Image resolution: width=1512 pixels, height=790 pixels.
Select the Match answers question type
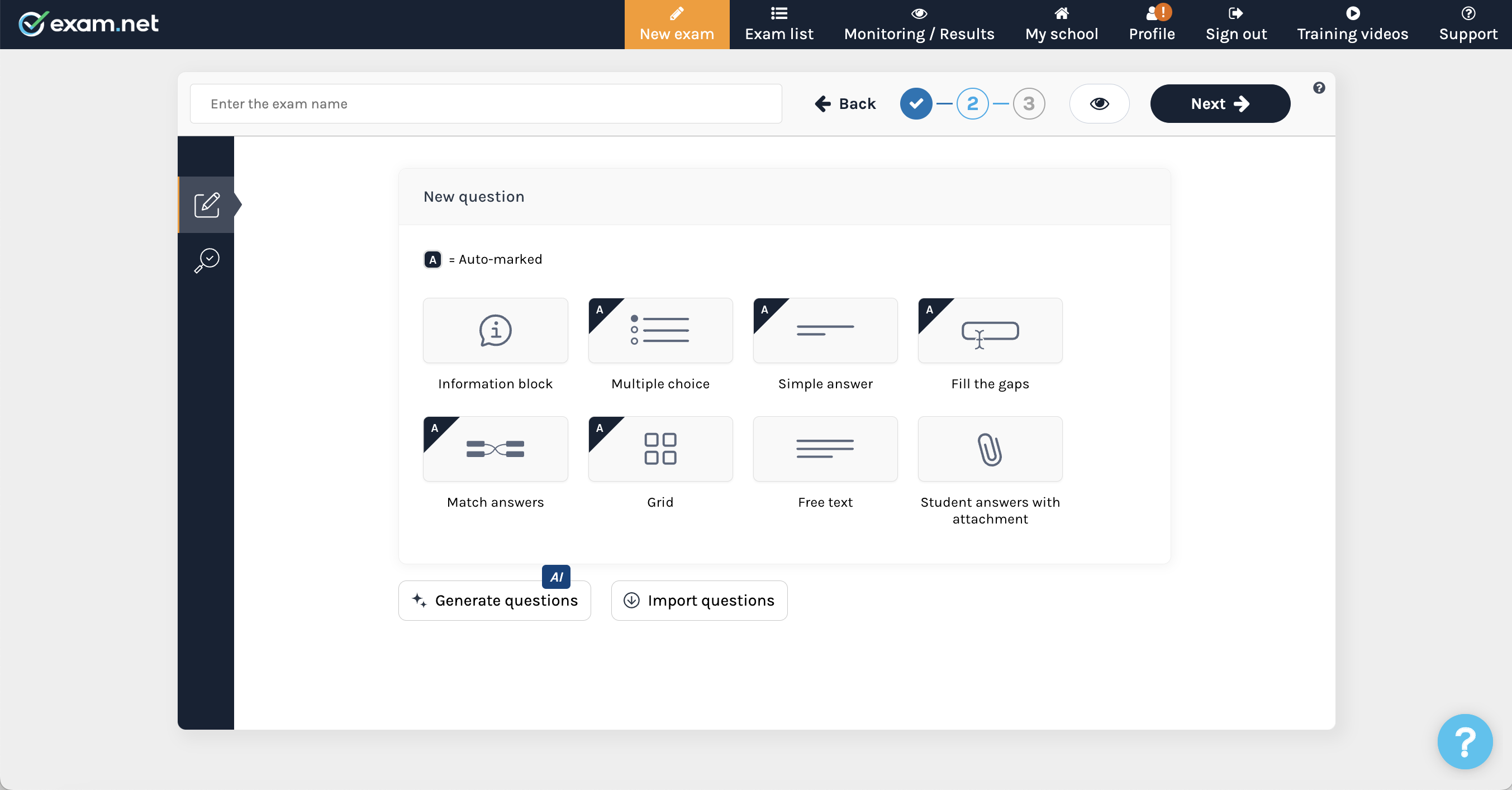click(x=495, y=449)
